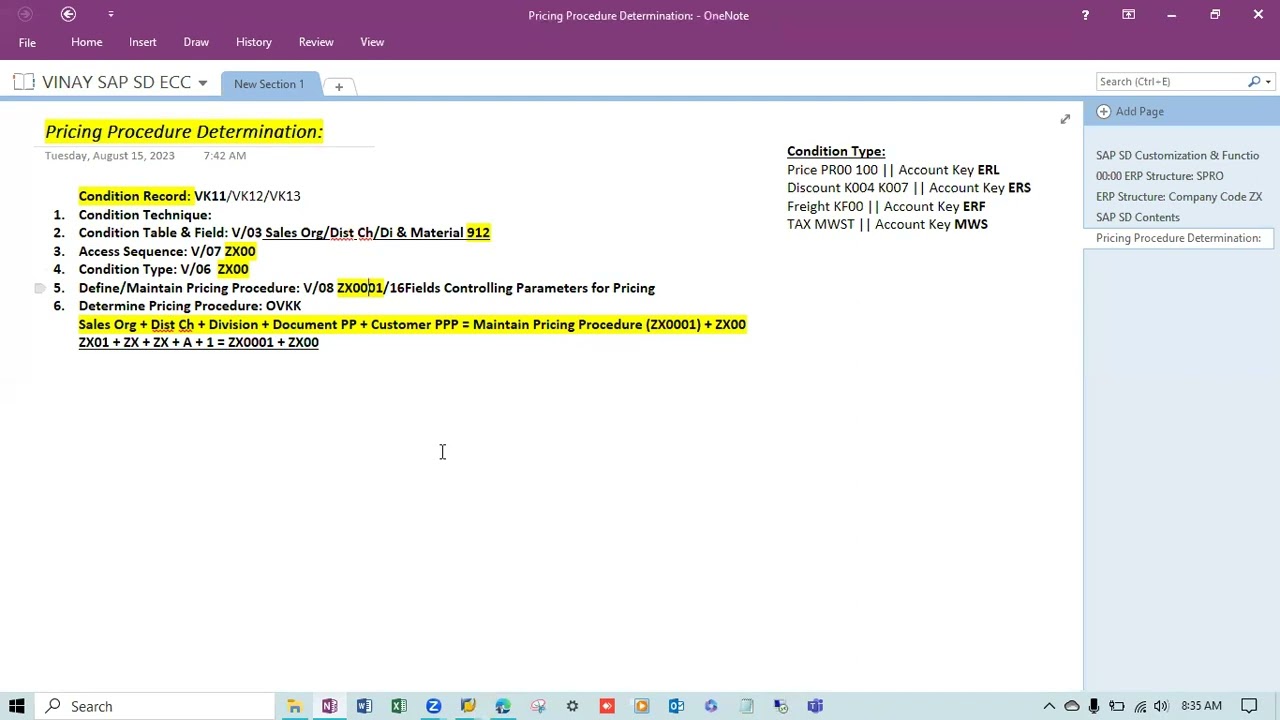Click the OneNote taskbar icon
Screen dimensions: 1280x720
tap(329, 706)
